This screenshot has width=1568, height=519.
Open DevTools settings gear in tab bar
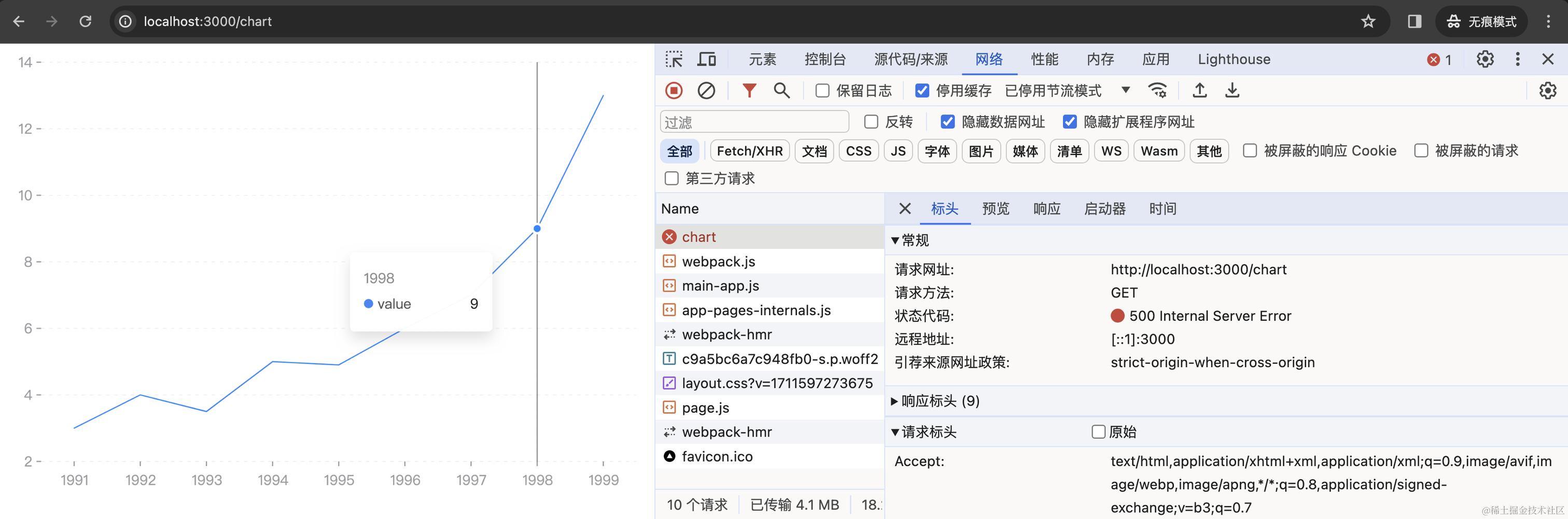click(1485, 59)
